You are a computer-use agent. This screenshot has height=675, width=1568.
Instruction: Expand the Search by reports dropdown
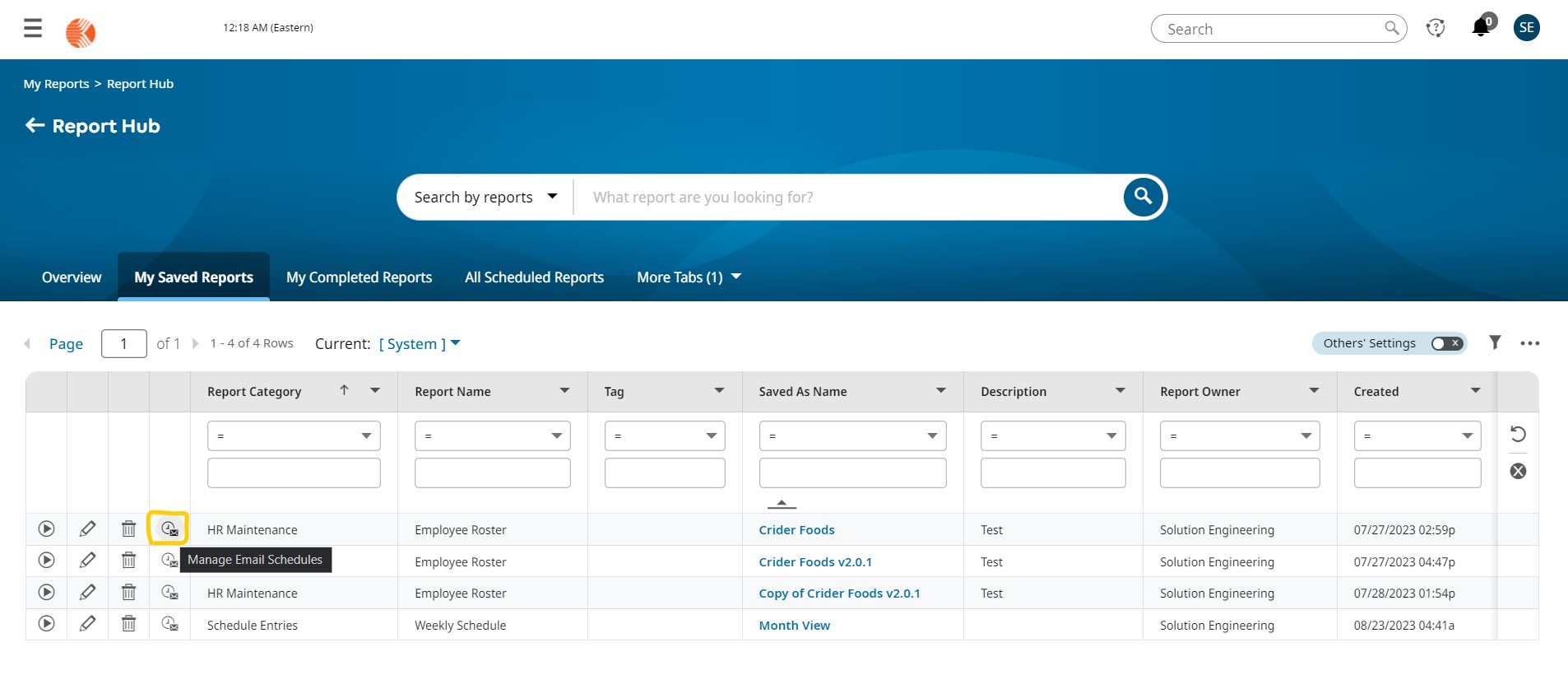coord(485,198)
